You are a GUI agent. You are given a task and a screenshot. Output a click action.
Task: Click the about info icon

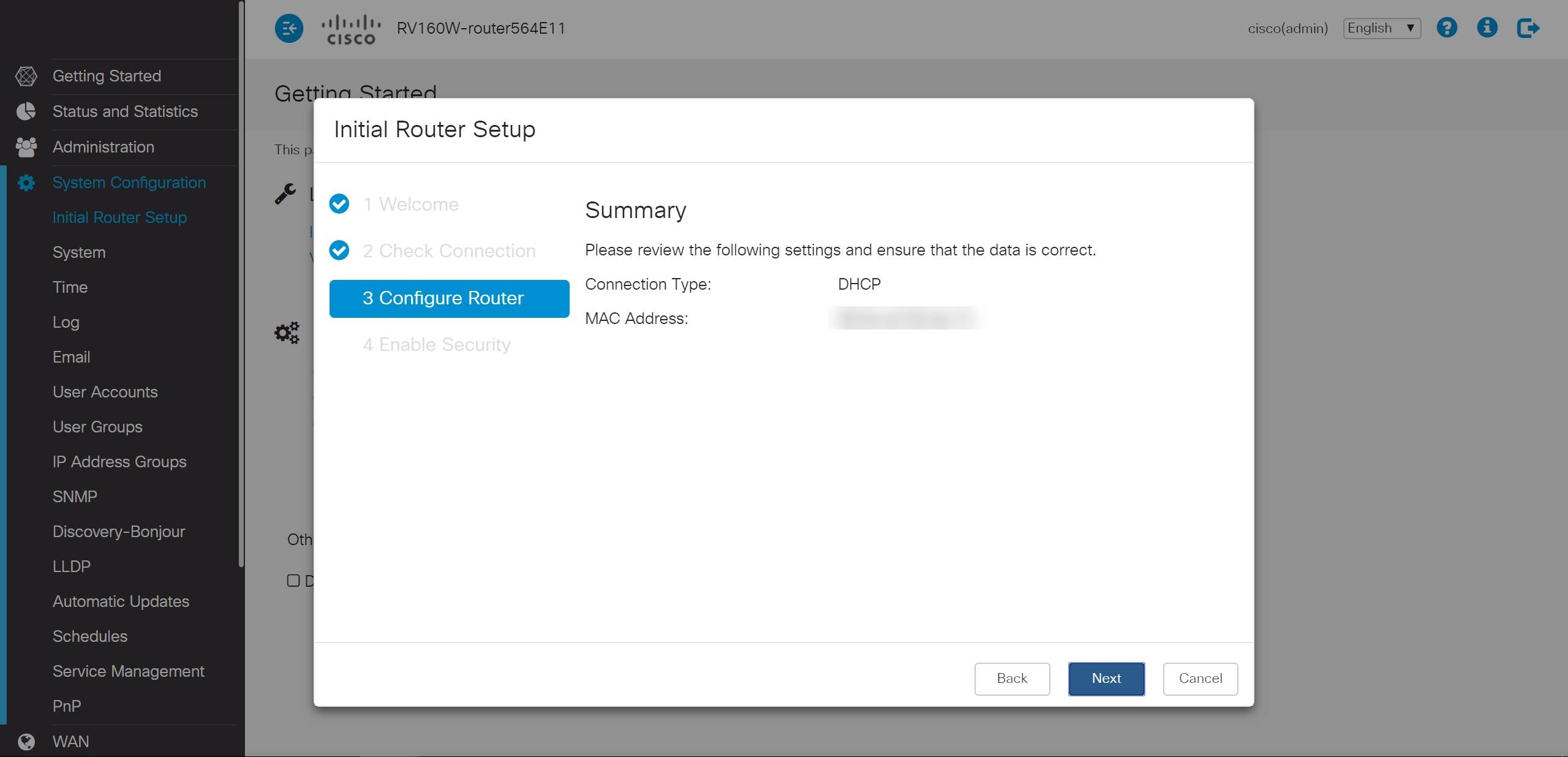[x=1487, y=28]
